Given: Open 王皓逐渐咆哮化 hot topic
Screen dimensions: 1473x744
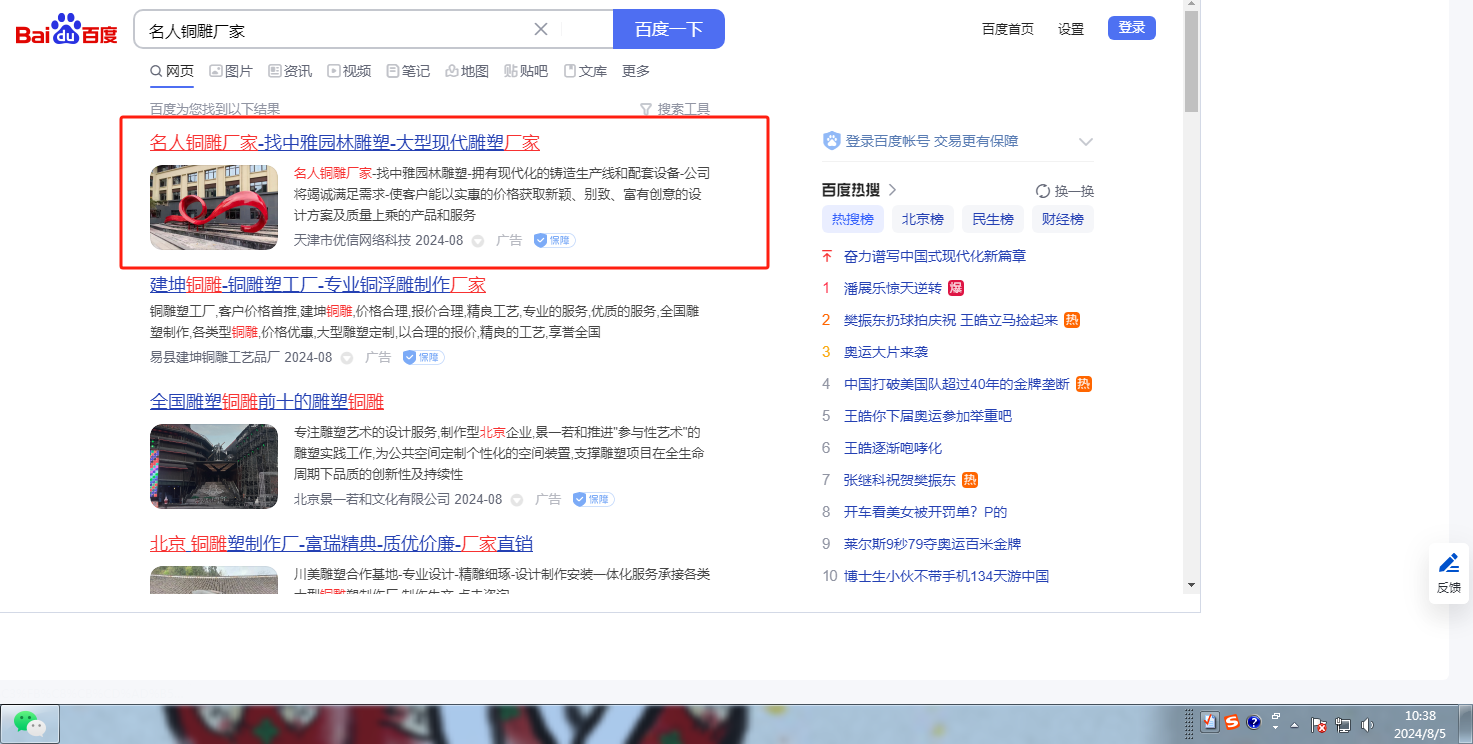Looking at the screenshot, I should pos(893,448).
